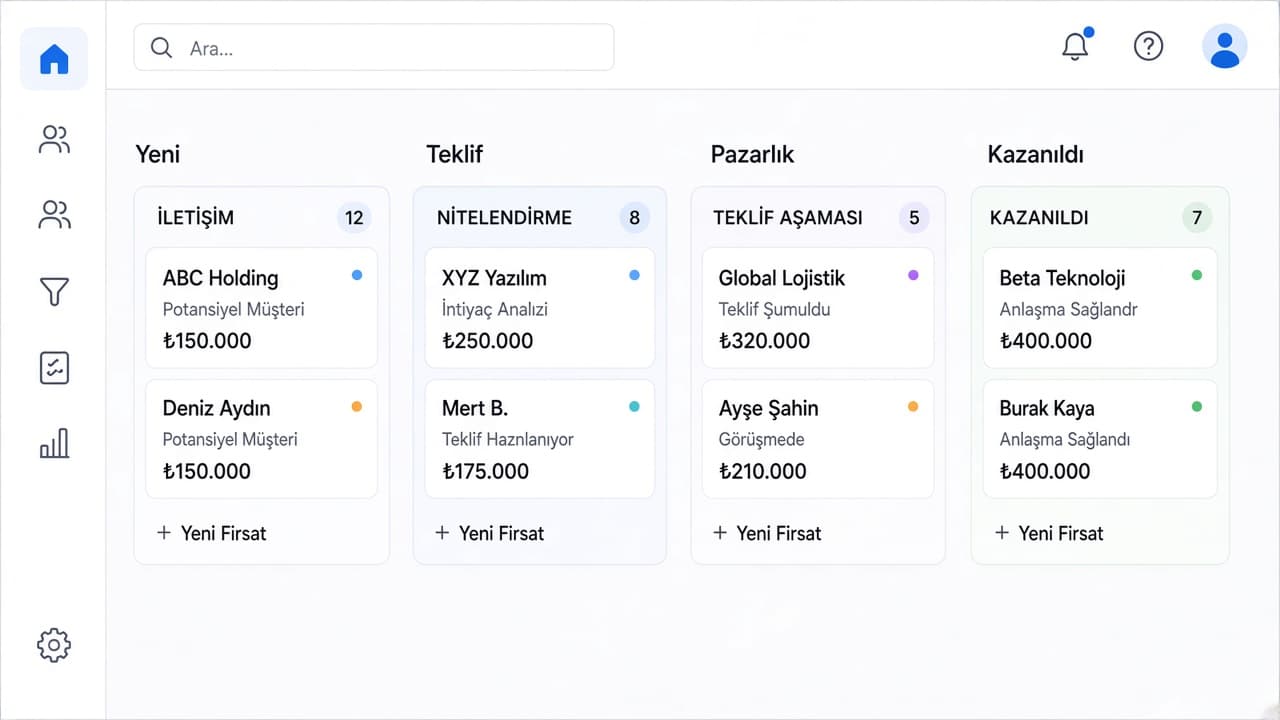Open the bar chart reports icon
The width and height of the screenshot is (1280, 720).
[54, 443]
